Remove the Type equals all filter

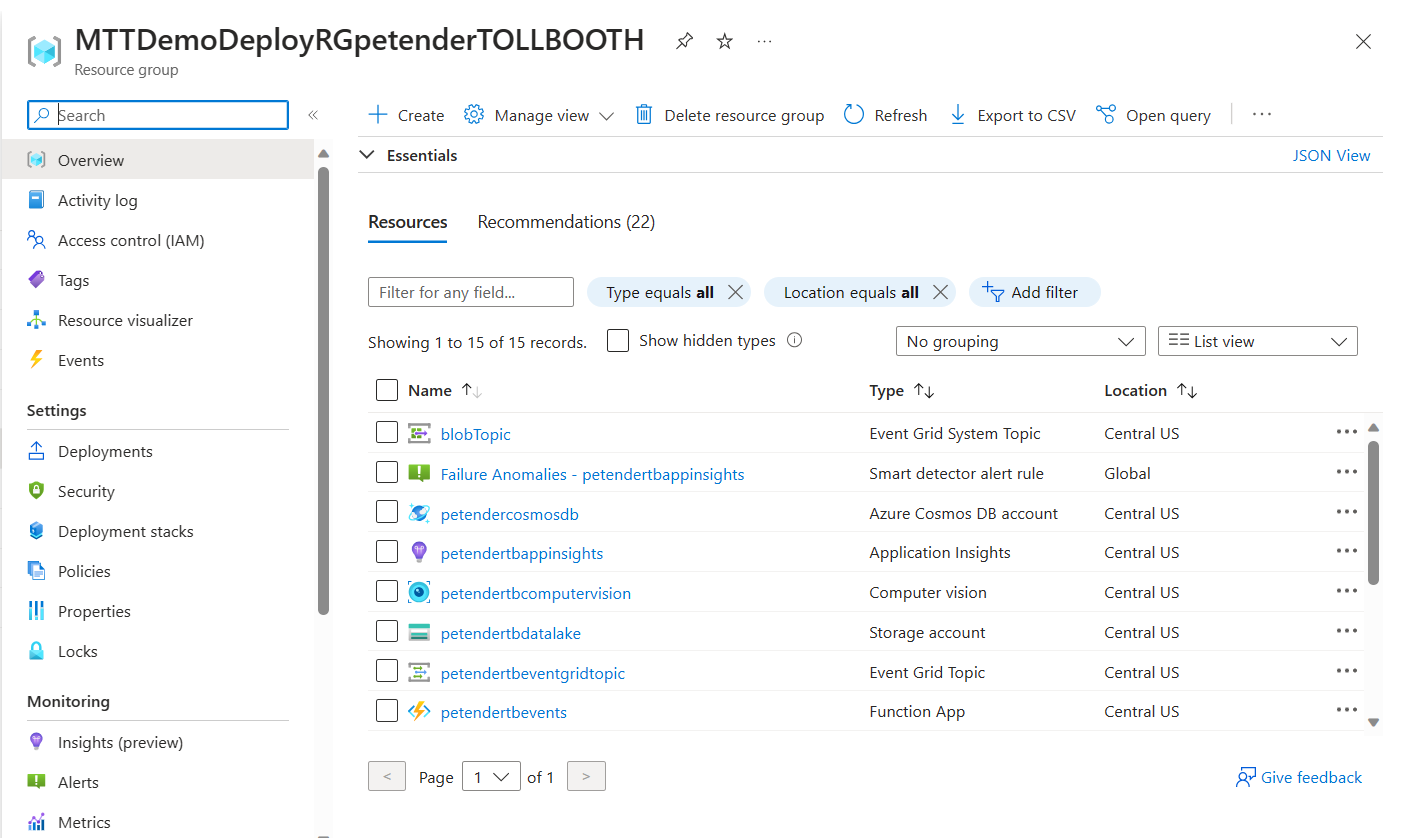(x=735, y=292)
